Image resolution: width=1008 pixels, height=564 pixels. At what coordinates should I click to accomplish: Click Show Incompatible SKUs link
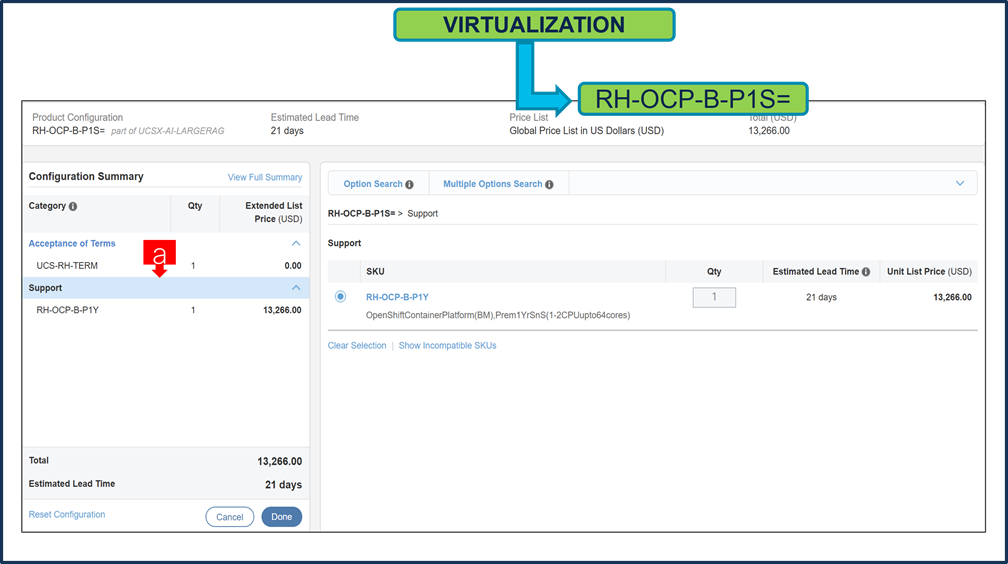tap(447, 345)
